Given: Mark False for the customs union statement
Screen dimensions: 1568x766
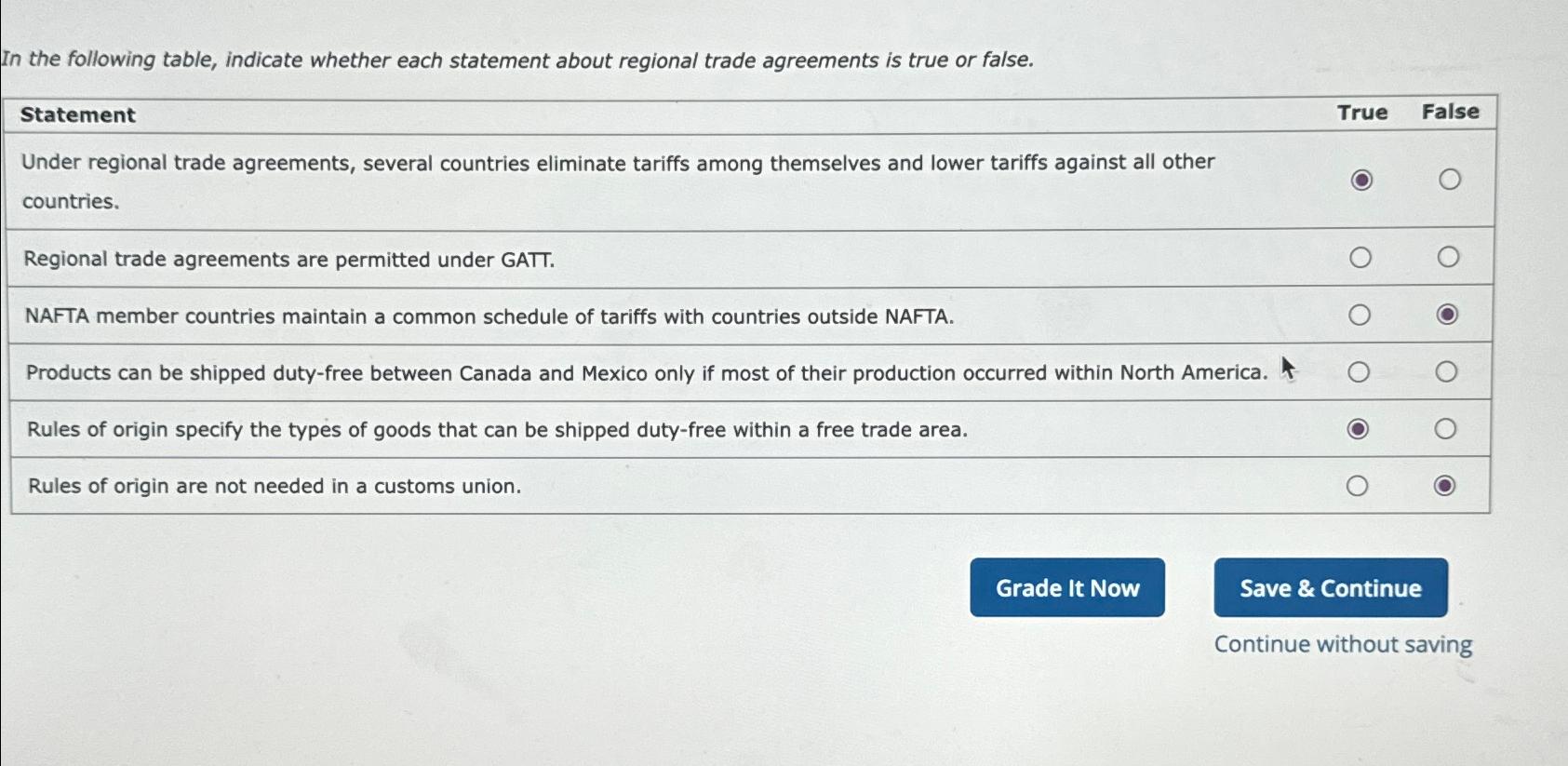Looking at the screenshot, I should 1448,485.
